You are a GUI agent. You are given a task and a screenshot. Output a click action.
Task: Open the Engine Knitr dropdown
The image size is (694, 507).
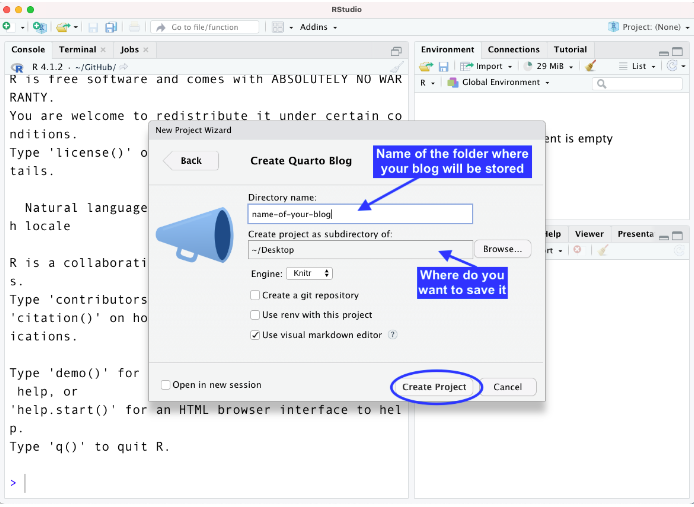click(x=309, y=273)
